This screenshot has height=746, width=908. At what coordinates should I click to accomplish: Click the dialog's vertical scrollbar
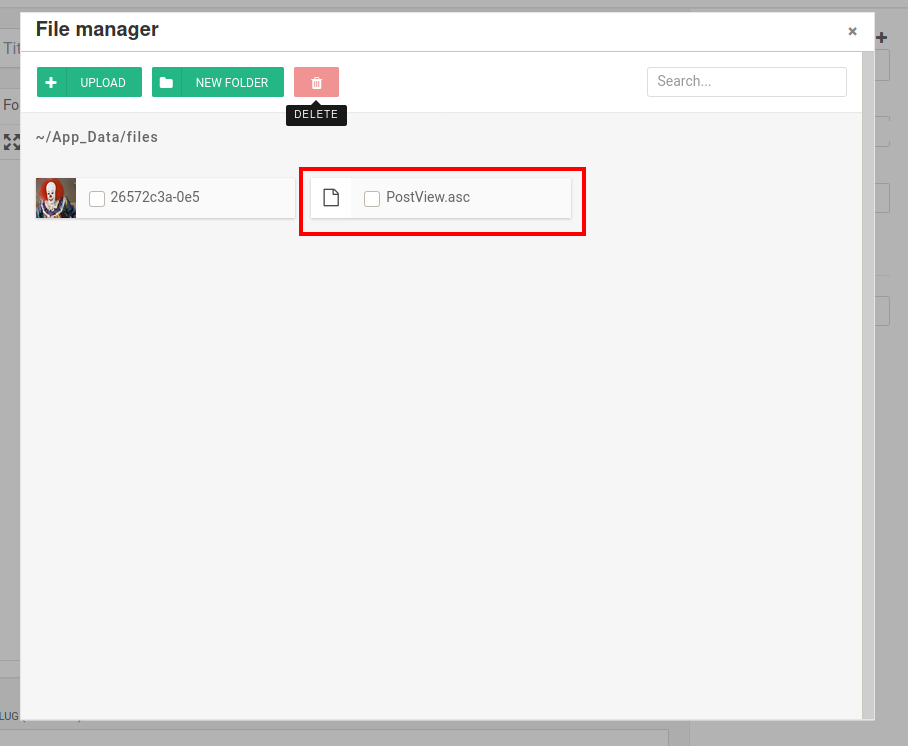point(866,400)
